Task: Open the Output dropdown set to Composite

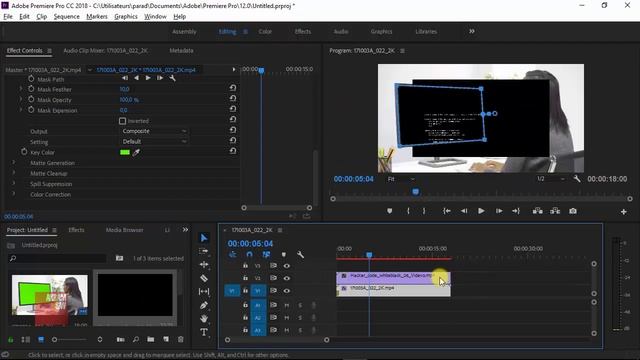Action: [154, 131]
